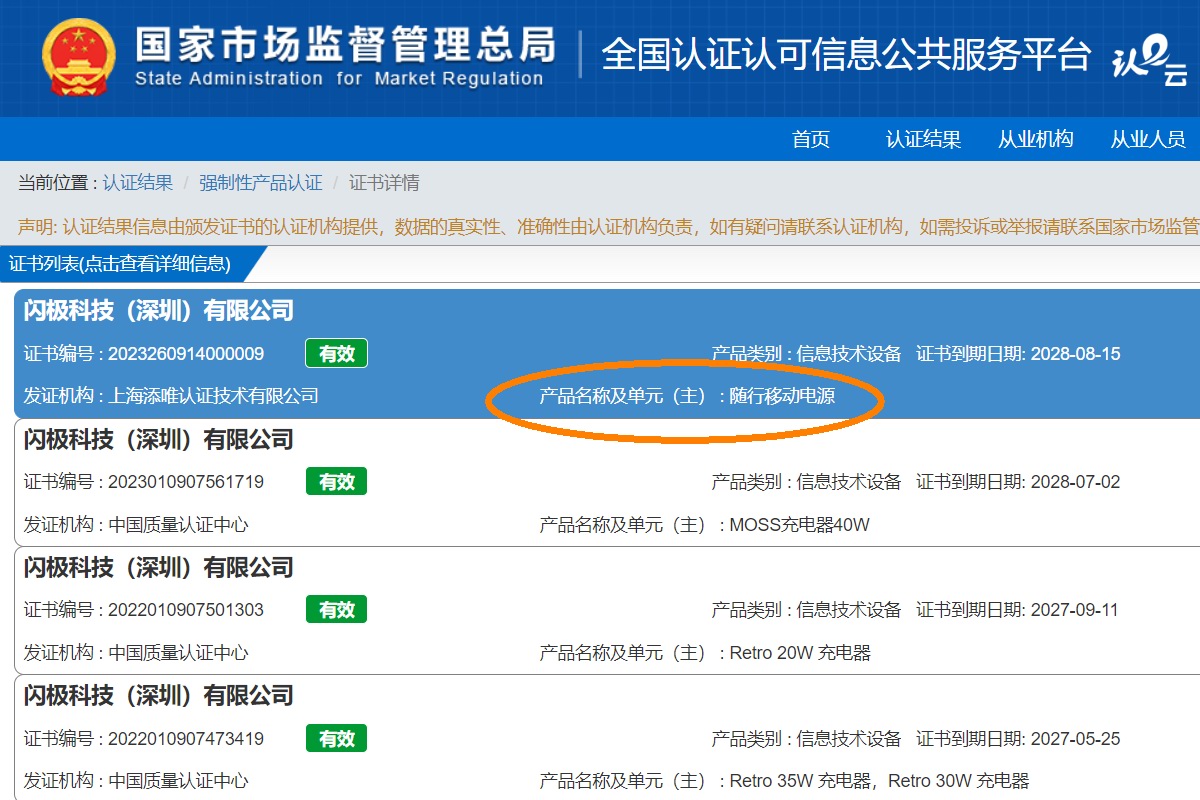Image resolution: width=1200 pixels, height=800 pixels.
Task: Click 上海添唯认证技术有限公司 issuer text
Action: pyautogui.click(x=214, y=396)
